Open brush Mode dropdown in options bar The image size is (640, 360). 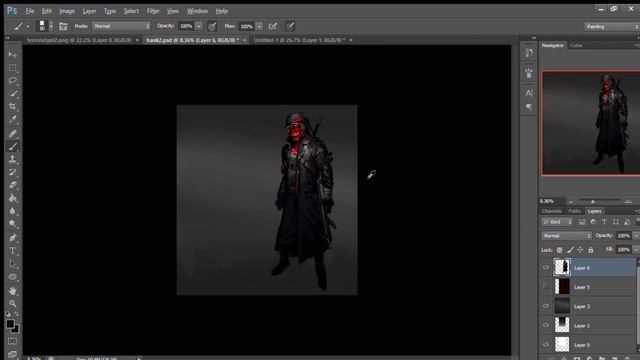pyautogui.click(x=122, y=26)
